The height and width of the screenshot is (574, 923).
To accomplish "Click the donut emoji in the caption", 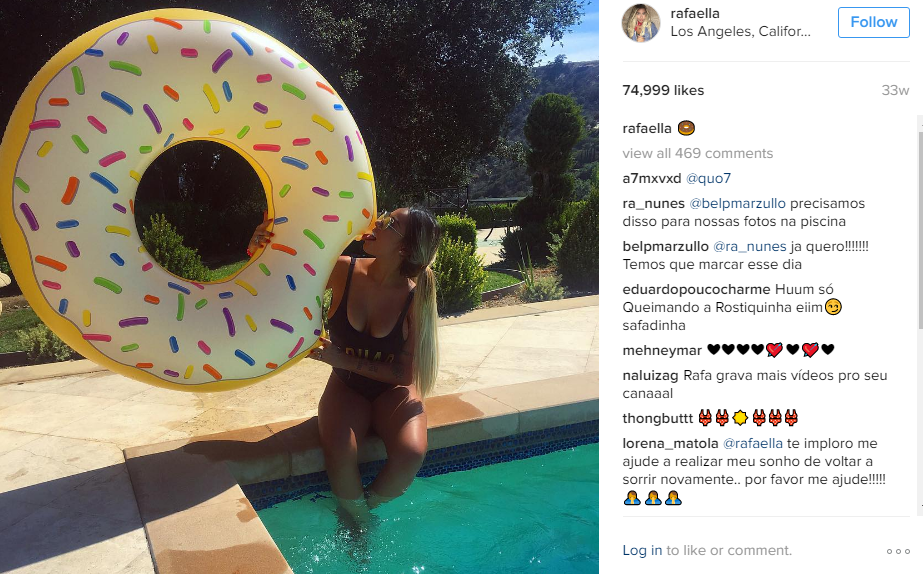I will pos(686,128).
